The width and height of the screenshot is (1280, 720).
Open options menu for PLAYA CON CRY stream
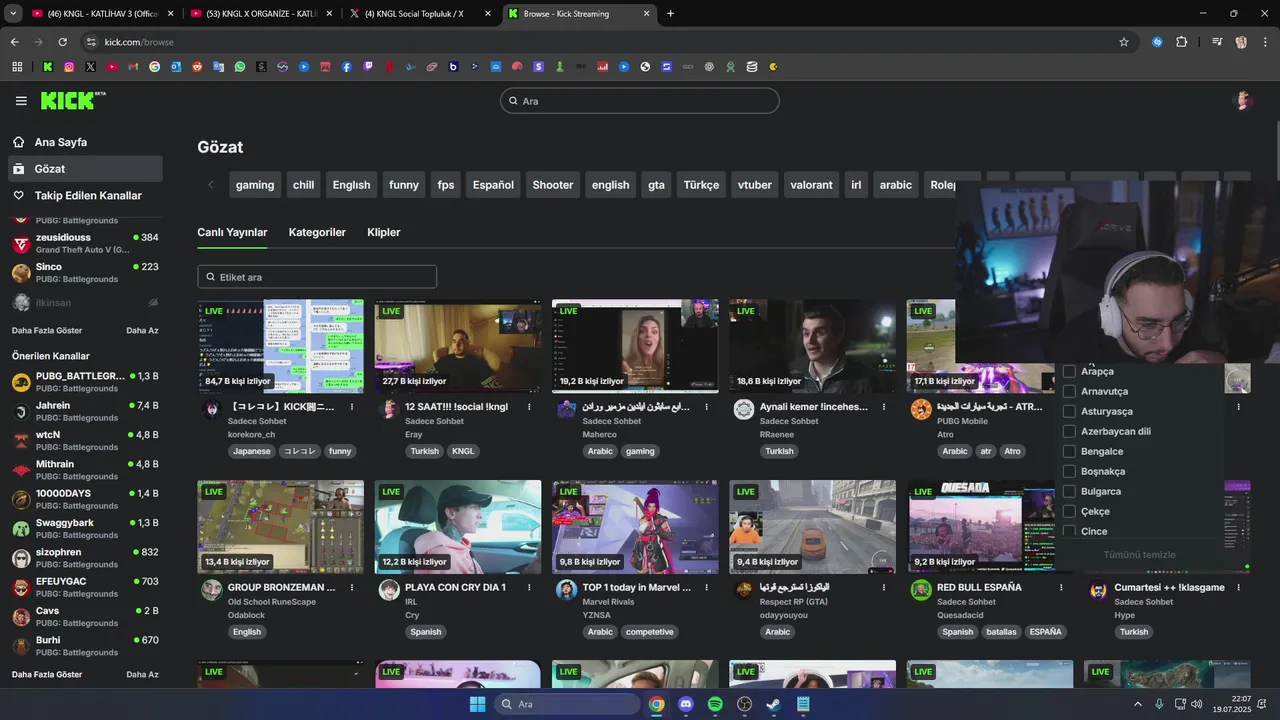click(x=529, y=587)
